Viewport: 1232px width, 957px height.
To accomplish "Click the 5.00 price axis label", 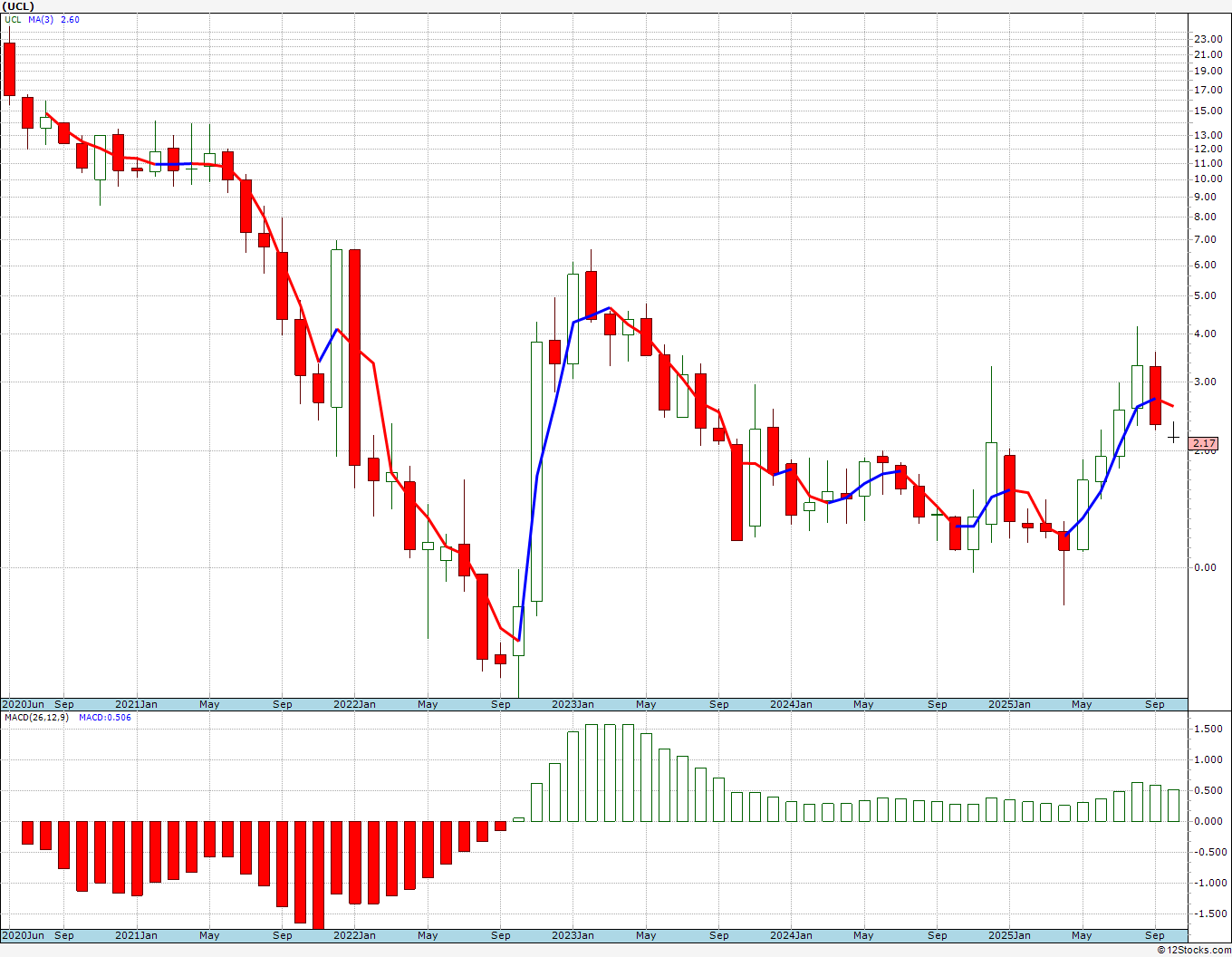I will click(1206, 295).
